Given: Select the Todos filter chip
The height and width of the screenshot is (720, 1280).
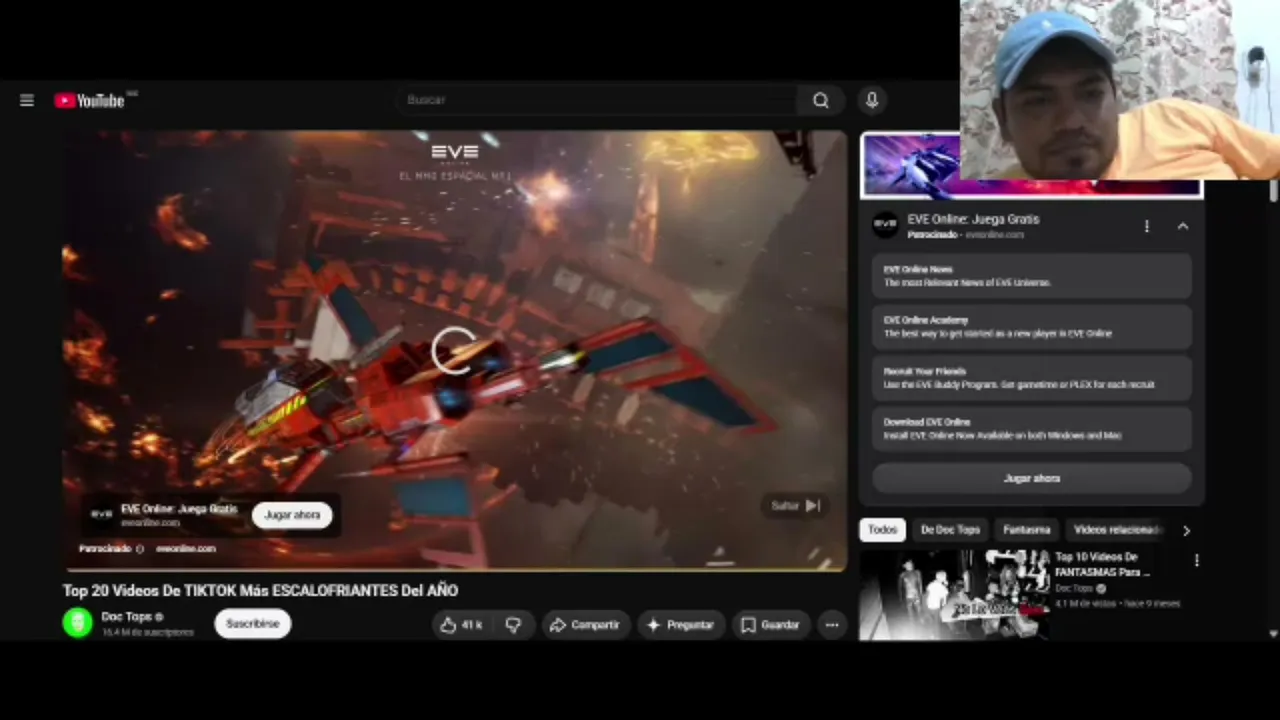Looking at the screenshot, I should (882, 530).
